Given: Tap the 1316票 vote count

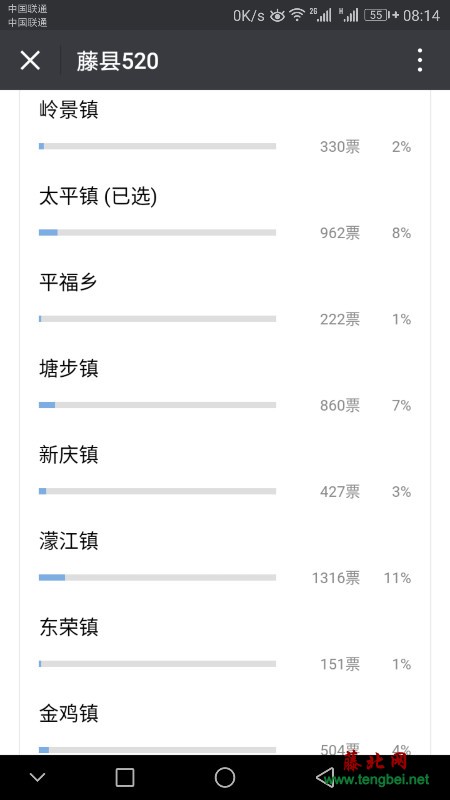Looking at the screenshot, I should 336,578.
